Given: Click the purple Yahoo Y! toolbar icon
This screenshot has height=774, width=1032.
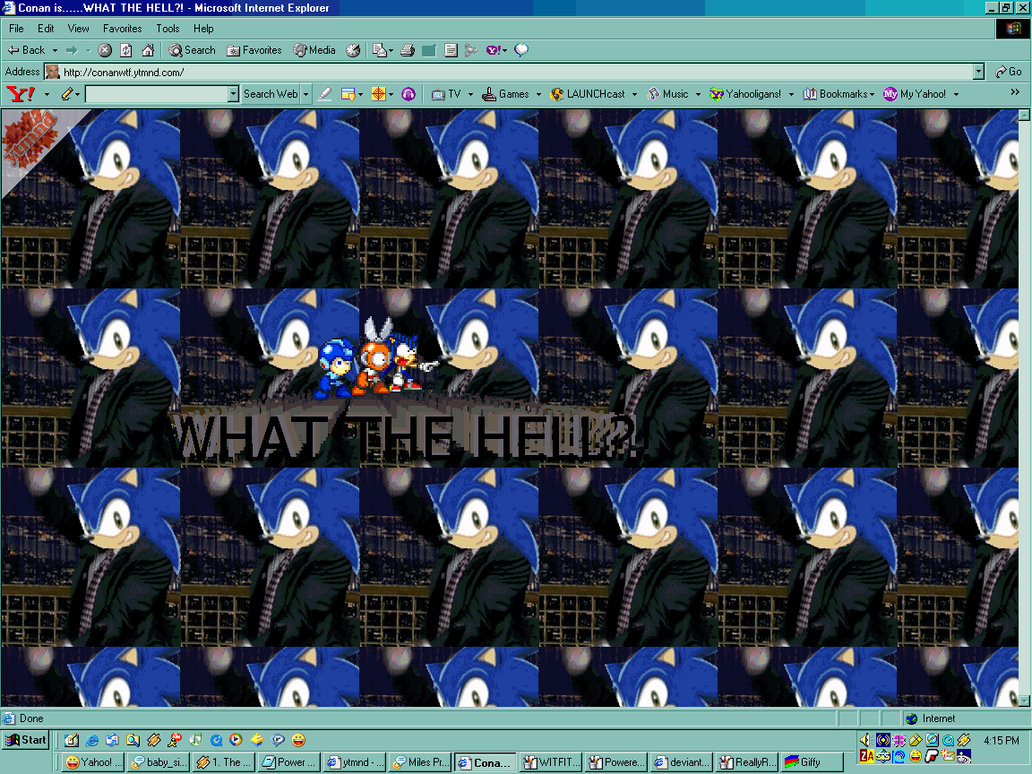Looking at the screenshot, I should coord(494,50).
